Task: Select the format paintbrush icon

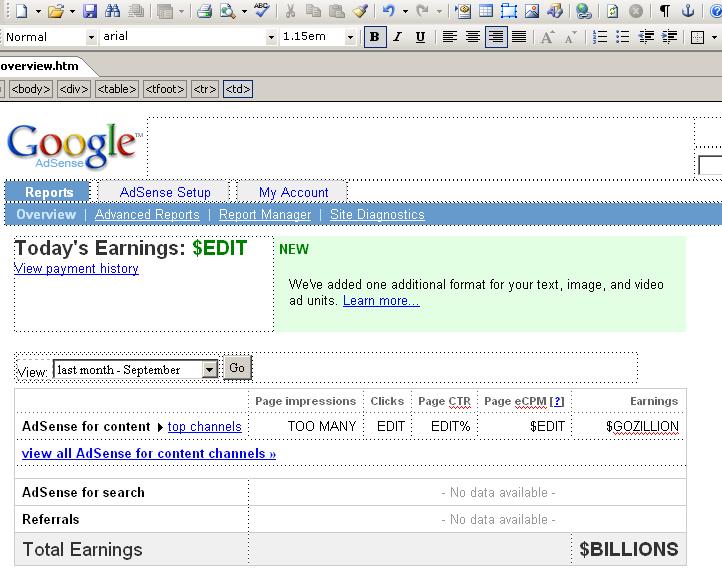Action: pos(360,11)
